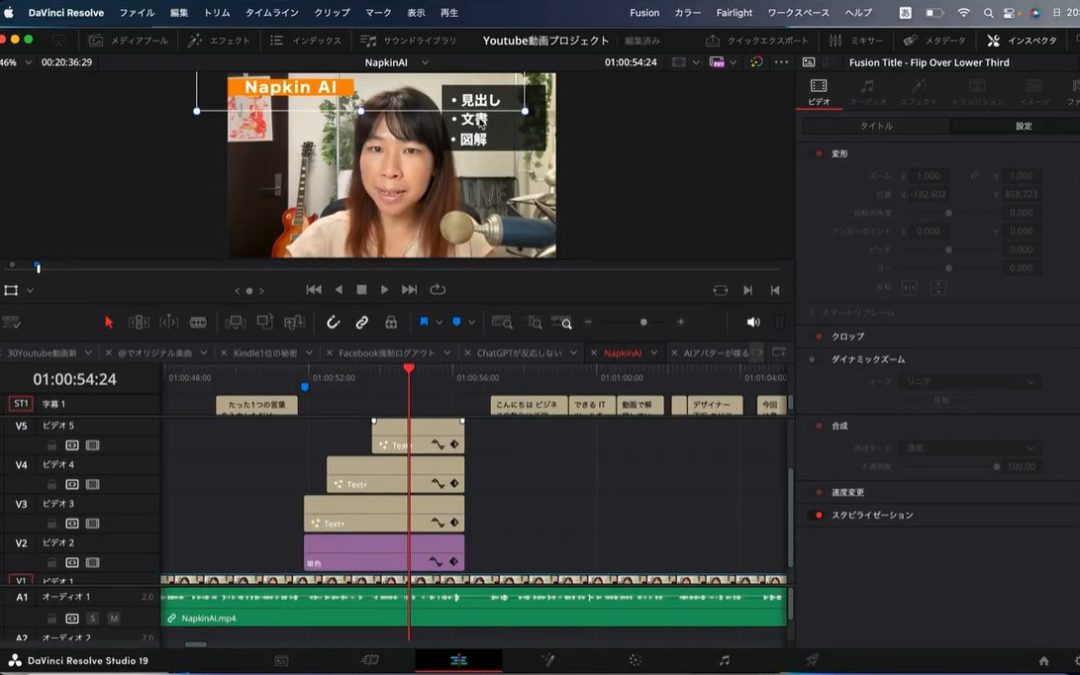Toggle linked selection of clips
Screen dimensions: 1080x675
361,322
